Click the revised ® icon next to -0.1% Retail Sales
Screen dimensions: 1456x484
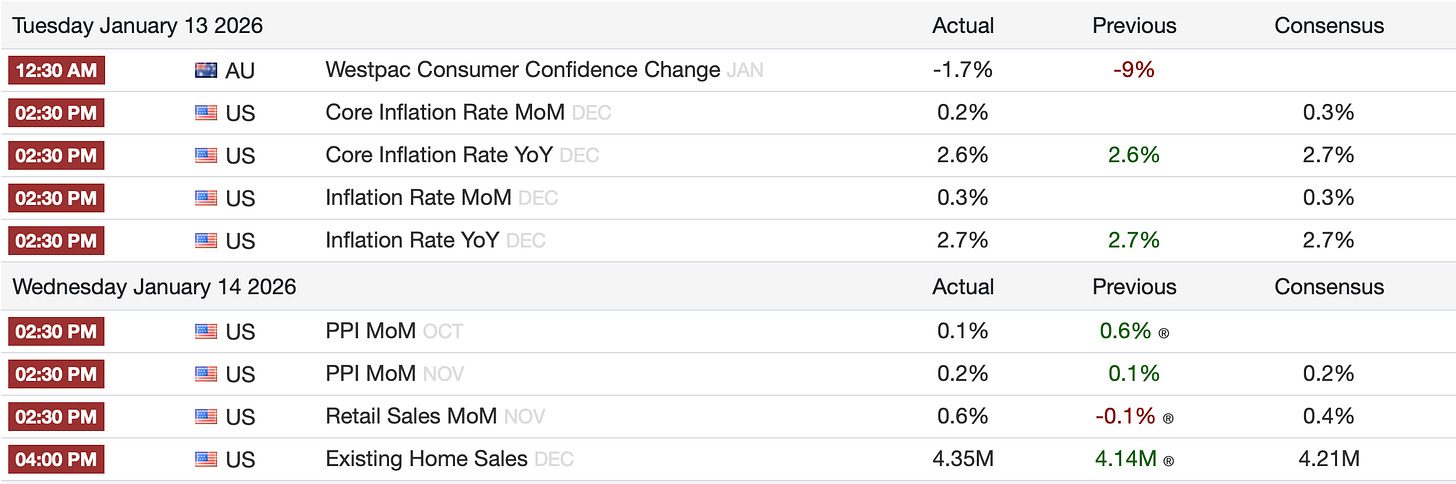[x=1168, y=419]
